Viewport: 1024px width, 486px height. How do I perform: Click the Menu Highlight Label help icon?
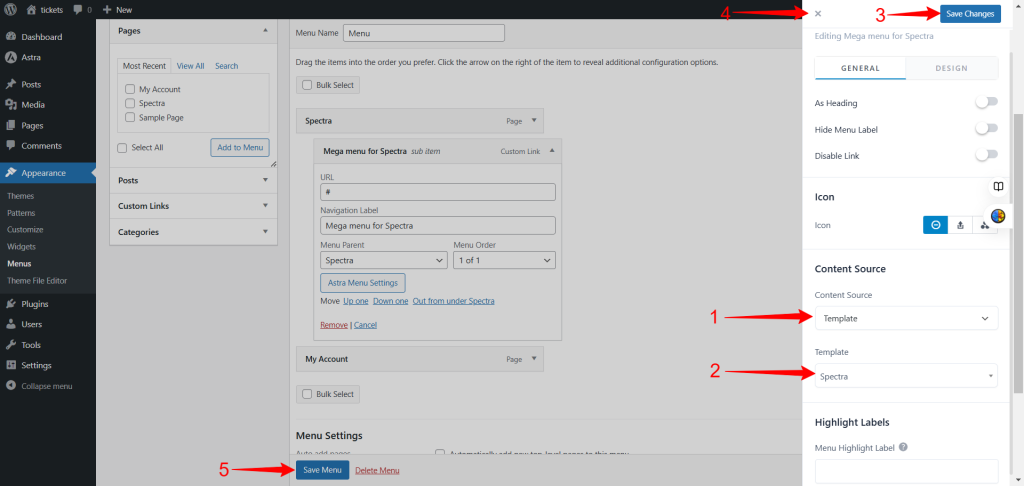tap(903, 447)
